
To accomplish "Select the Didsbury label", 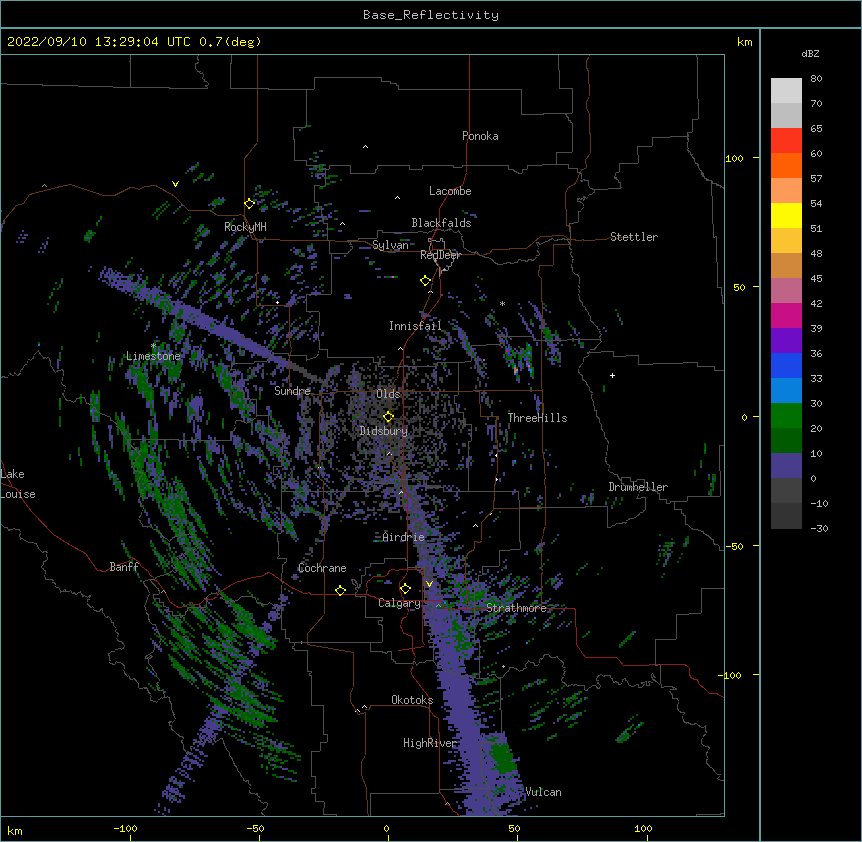I will [x=383, y=431].
